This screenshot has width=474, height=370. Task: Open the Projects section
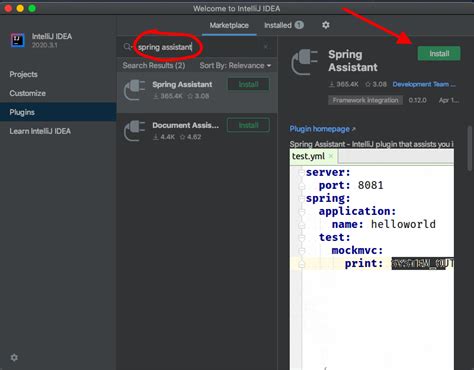tap(23, 74)
